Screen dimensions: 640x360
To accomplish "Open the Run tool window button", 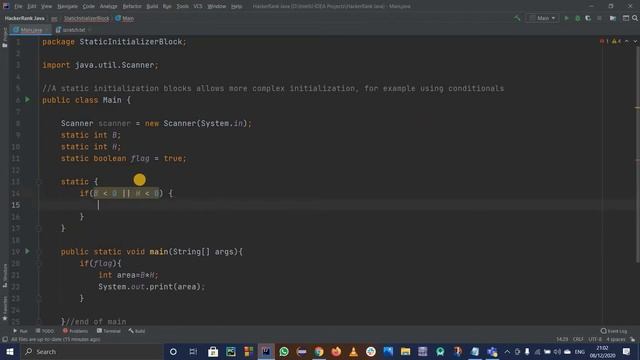I will pos(20,331).
